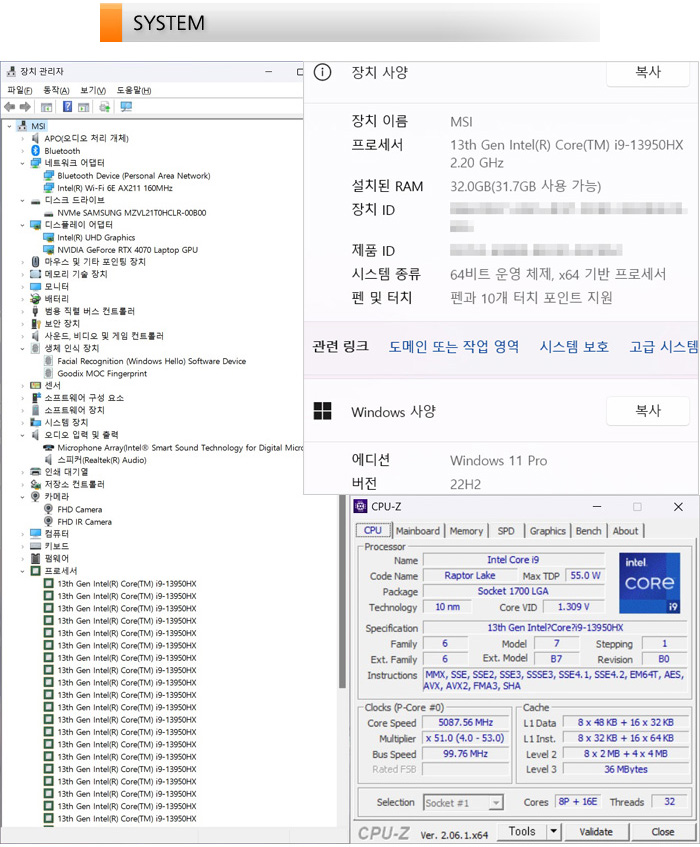Select the FHD Camera device

[79, 509]
